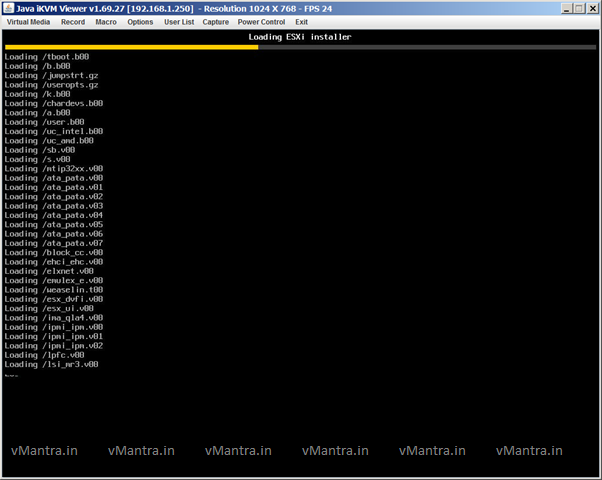The width and height of the screenshot is (602, 480).
Task: Click the line 'Loading /mtip32xx.v00'
Action: (x=54, y=169)
